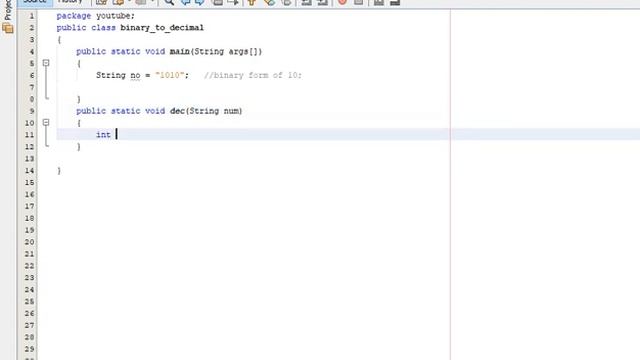This screenshot has width=640, height=360.
Task: Click line number 13 in the gutter
Action: pos(29,159)
